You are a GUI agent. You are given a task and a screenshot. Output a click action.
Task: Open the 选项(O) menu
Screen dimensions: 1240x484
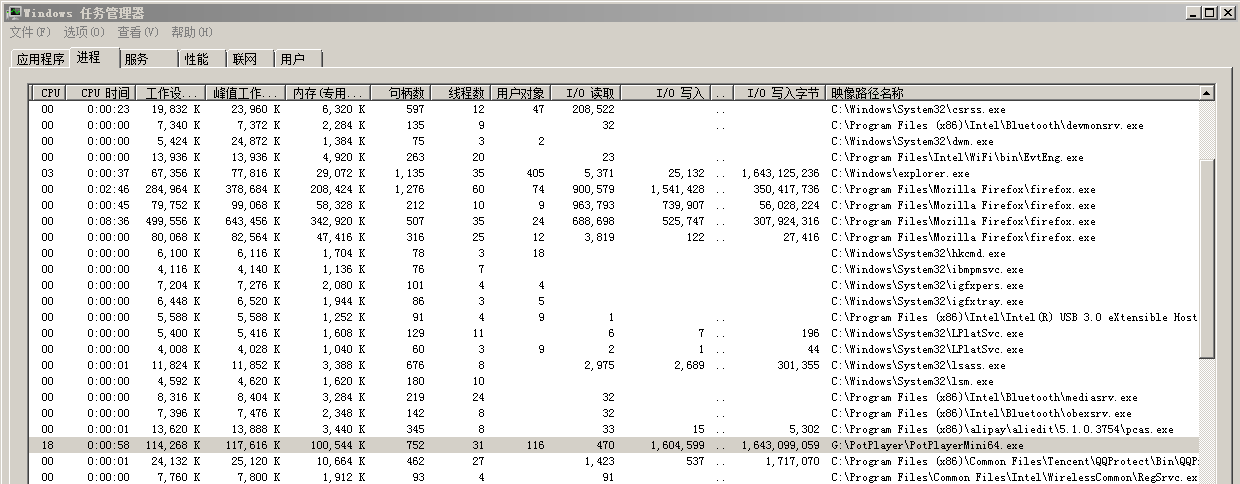click(84, 33)
